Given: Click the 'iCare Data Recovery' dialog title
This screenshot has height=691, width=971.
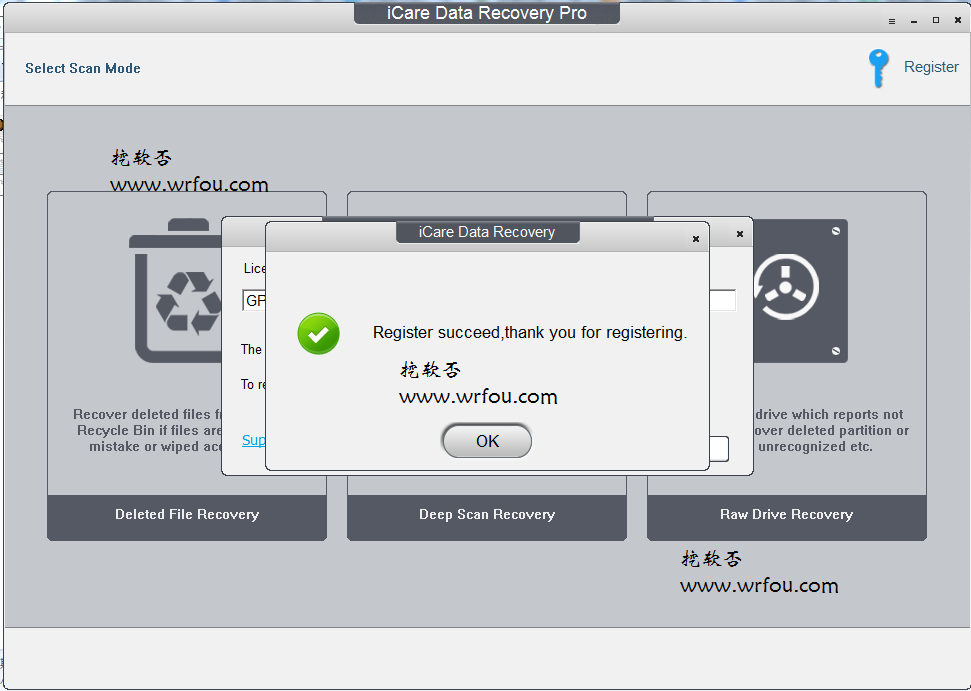Looking at the screenshot, I should pyautogui.click(x=487, y=232).
